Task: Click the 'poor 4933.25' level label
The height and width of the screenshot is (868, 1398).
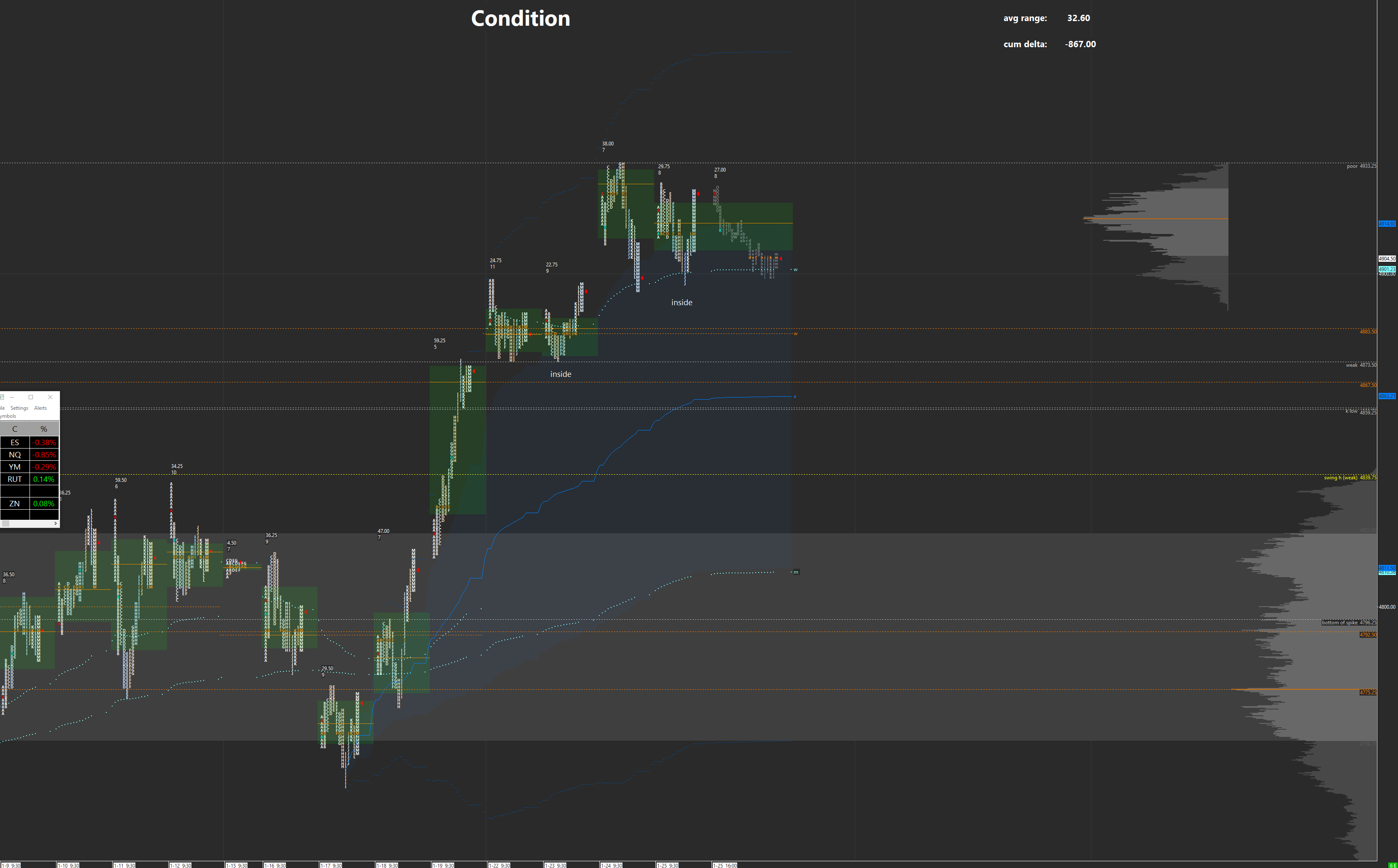Action: pyautogui.click(x=1361, y=166)
